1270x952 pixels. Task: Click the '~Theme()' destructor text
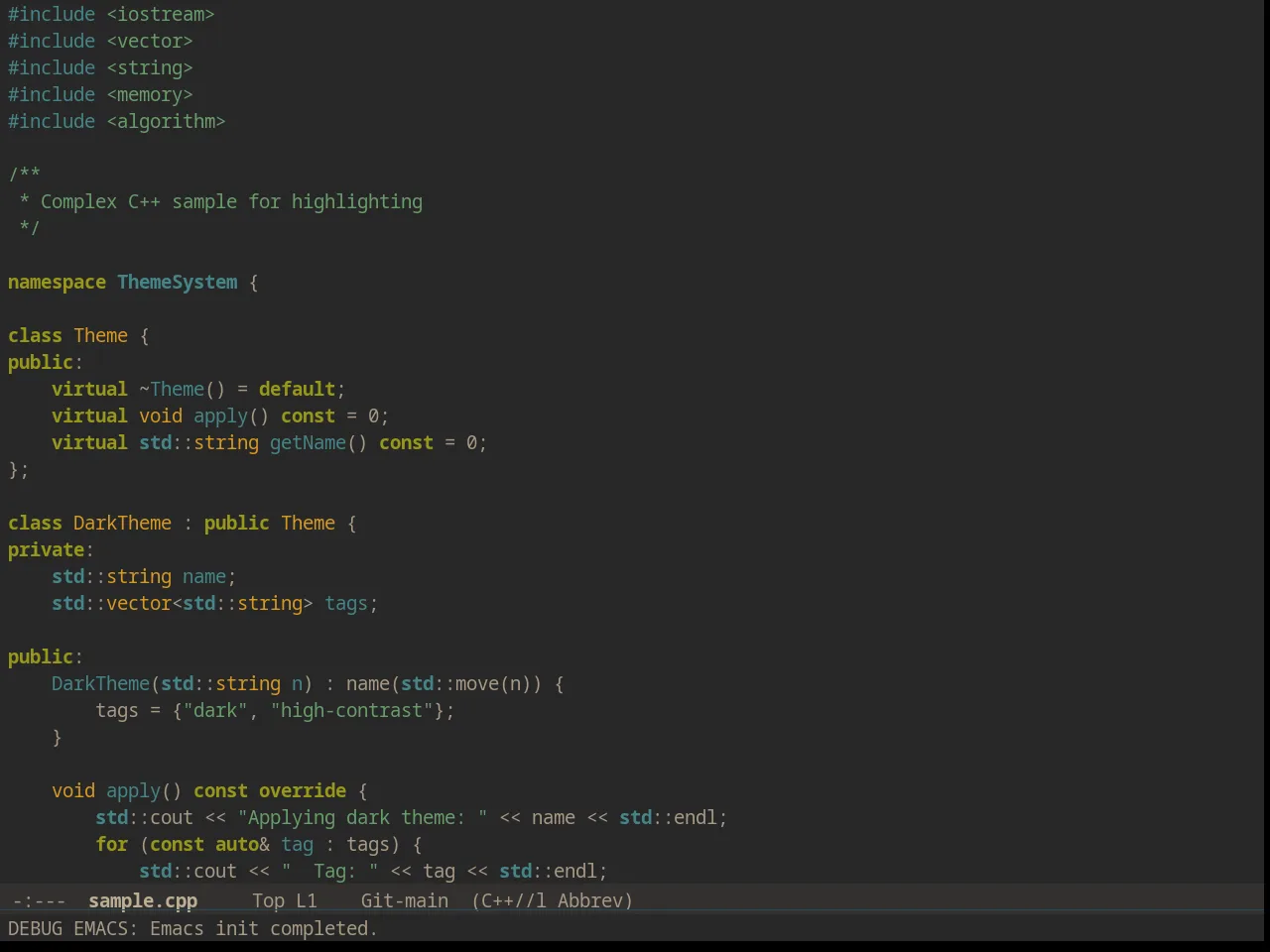(x=183, y=389)
